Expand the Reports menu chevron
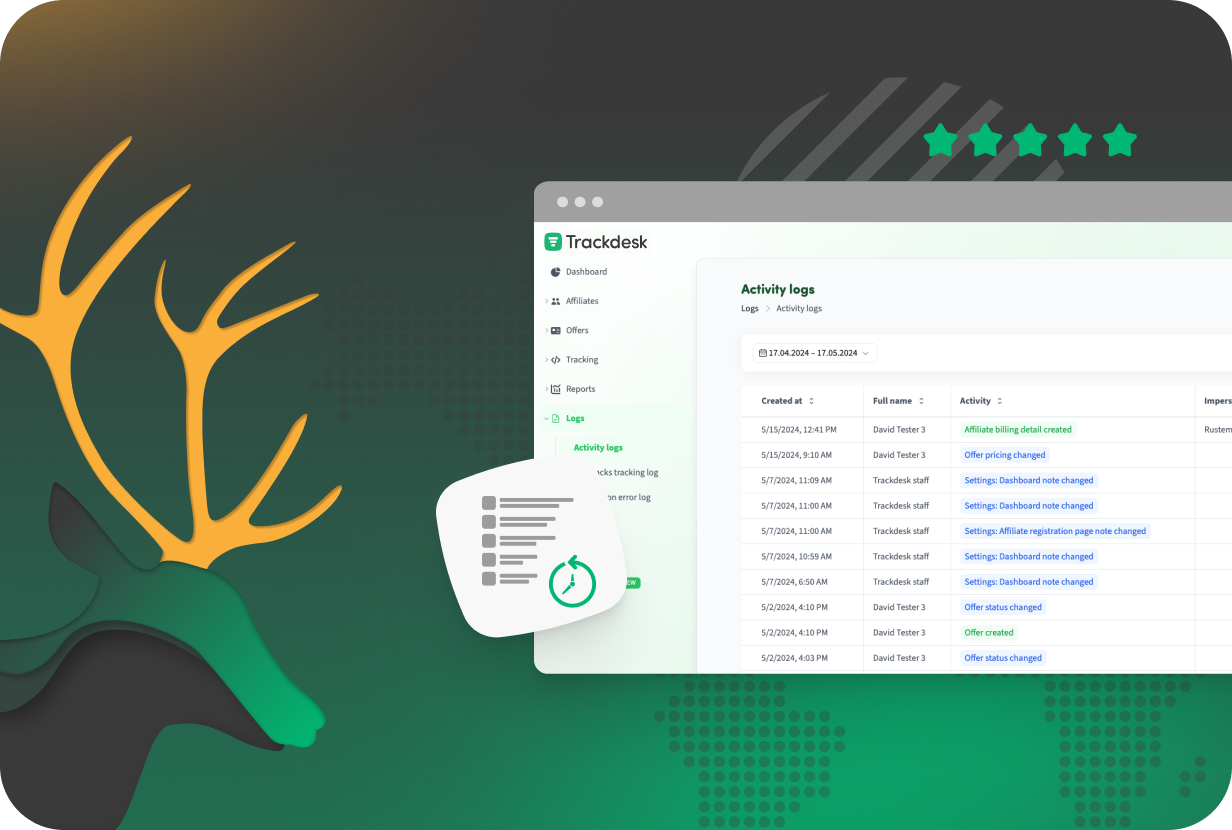Image resolution: width=1232 pixels, height=830 pixels. pos(546,389)
